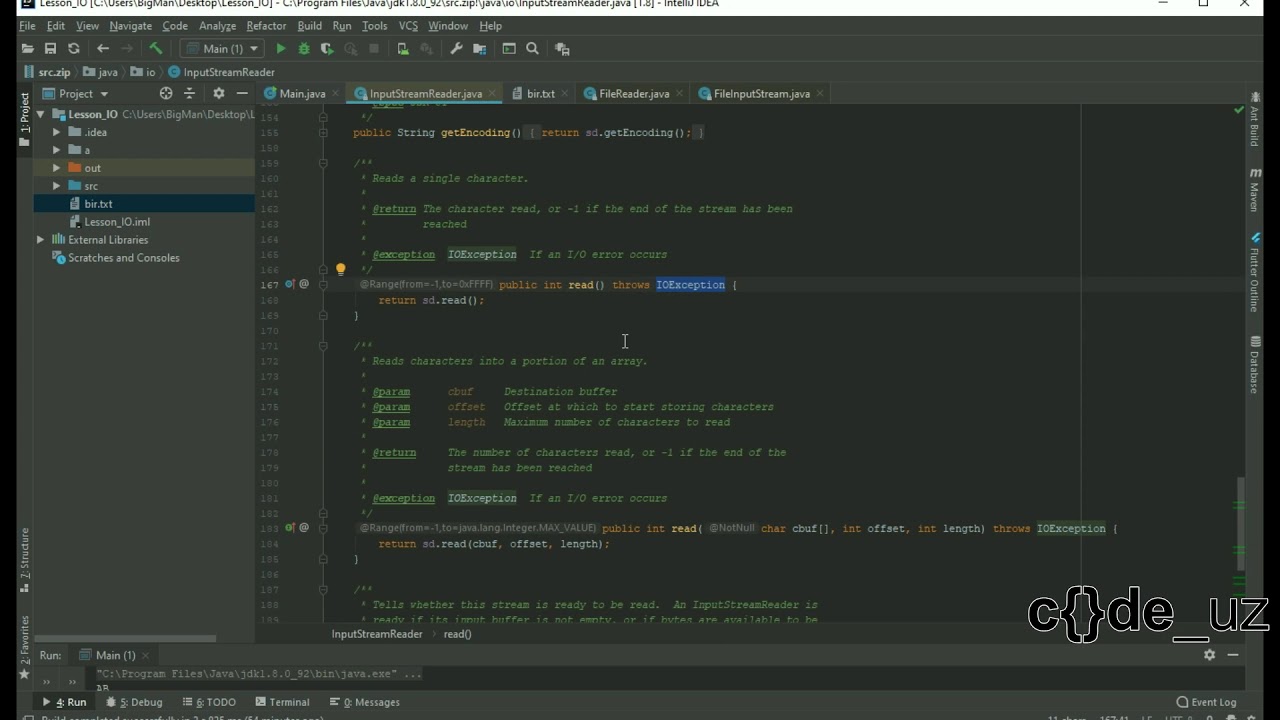
Task: Expand External Libraries node
Action: 41,240
